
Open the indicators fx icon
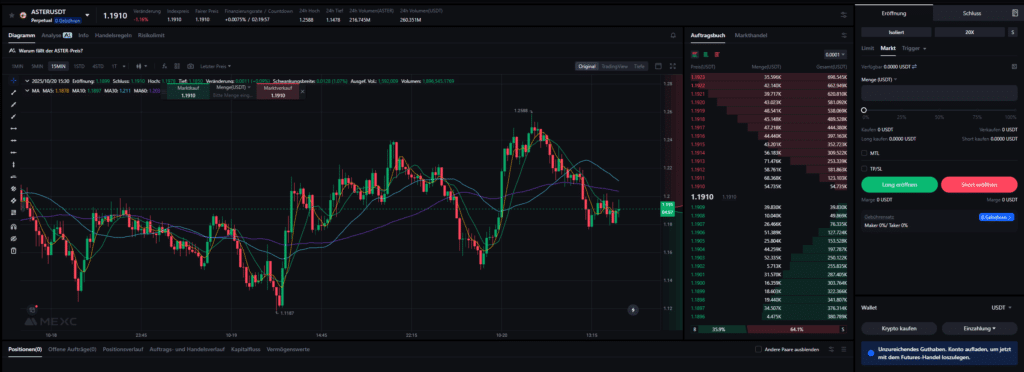[x=165, y=66]
